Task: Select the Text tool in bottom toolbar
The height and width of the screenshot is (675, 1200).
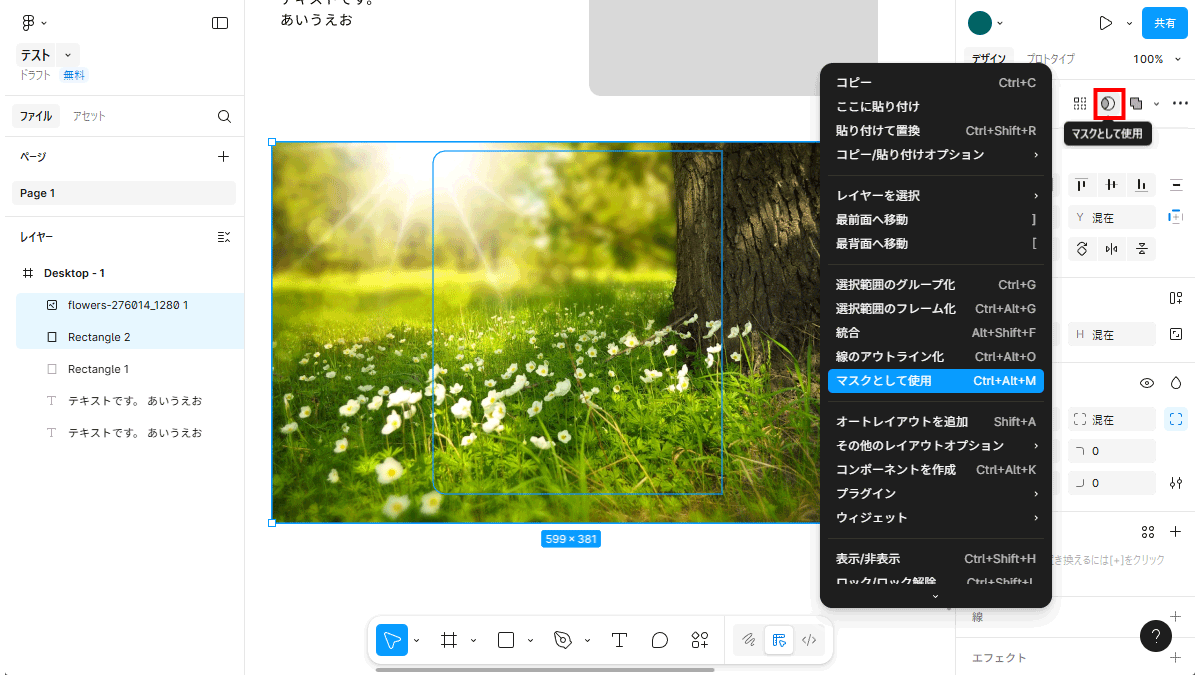Action: 619,640
